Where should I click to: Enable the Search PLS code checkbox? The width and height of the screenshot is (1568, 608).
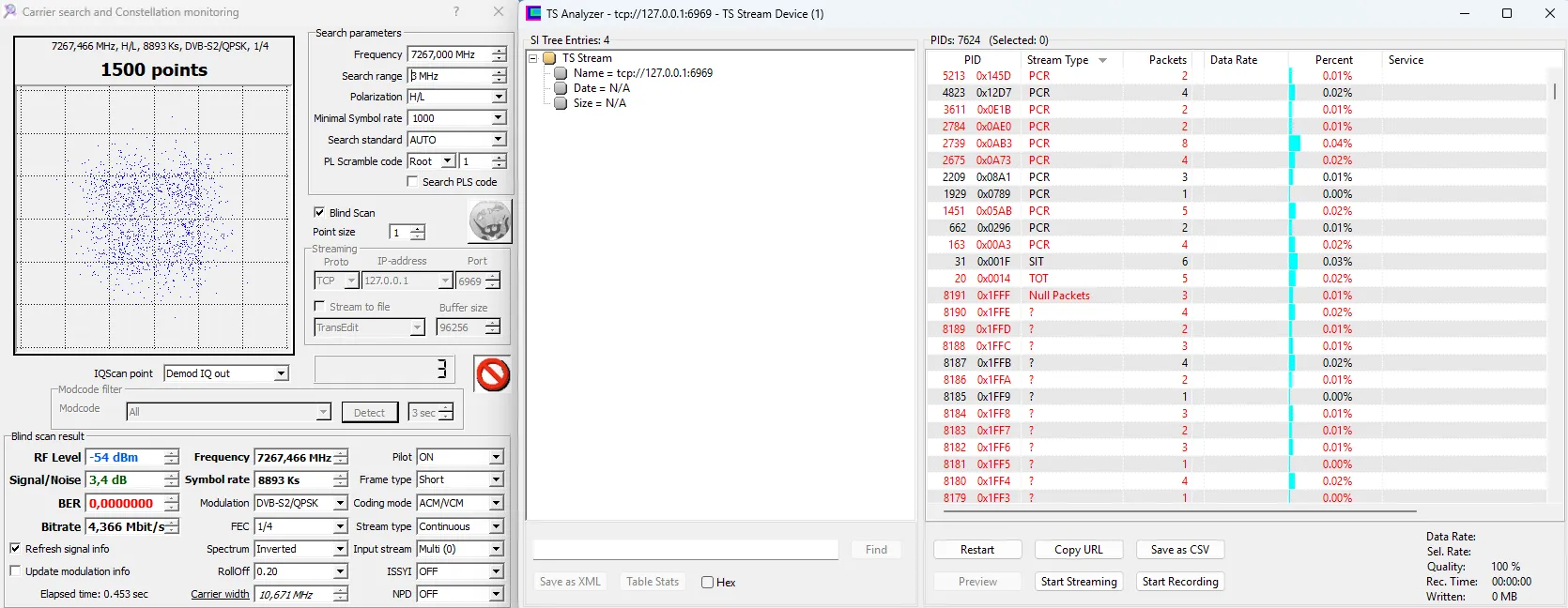coord(412,182)
